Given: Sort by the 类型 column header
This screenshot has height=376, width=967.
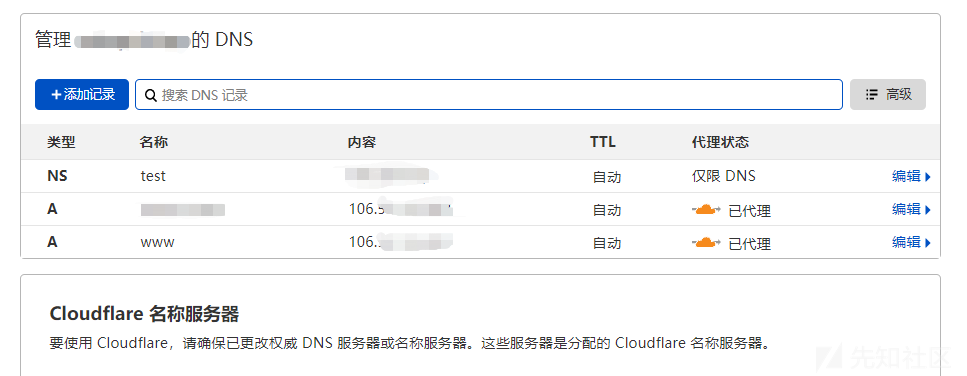Looking at the screenshot, I should (61, 142).
